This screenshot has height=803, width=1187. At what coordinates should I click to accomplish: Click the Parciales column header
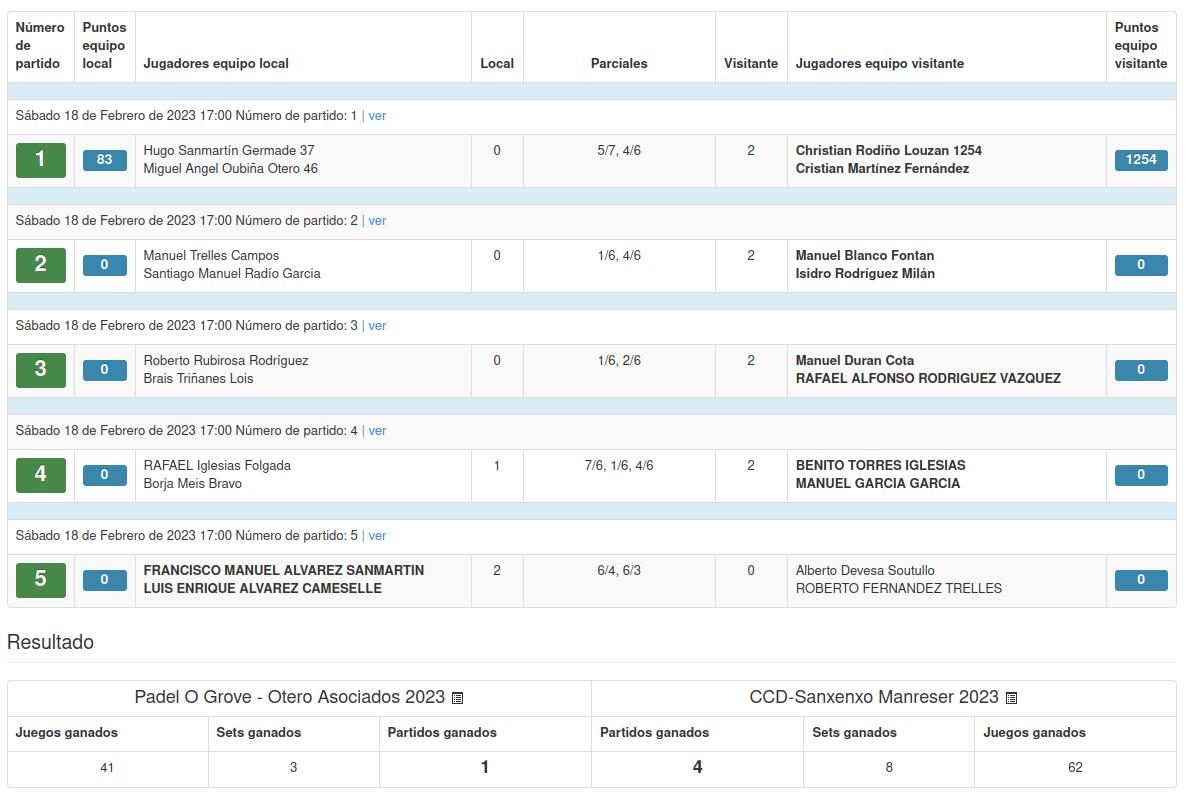click(618, 64)
